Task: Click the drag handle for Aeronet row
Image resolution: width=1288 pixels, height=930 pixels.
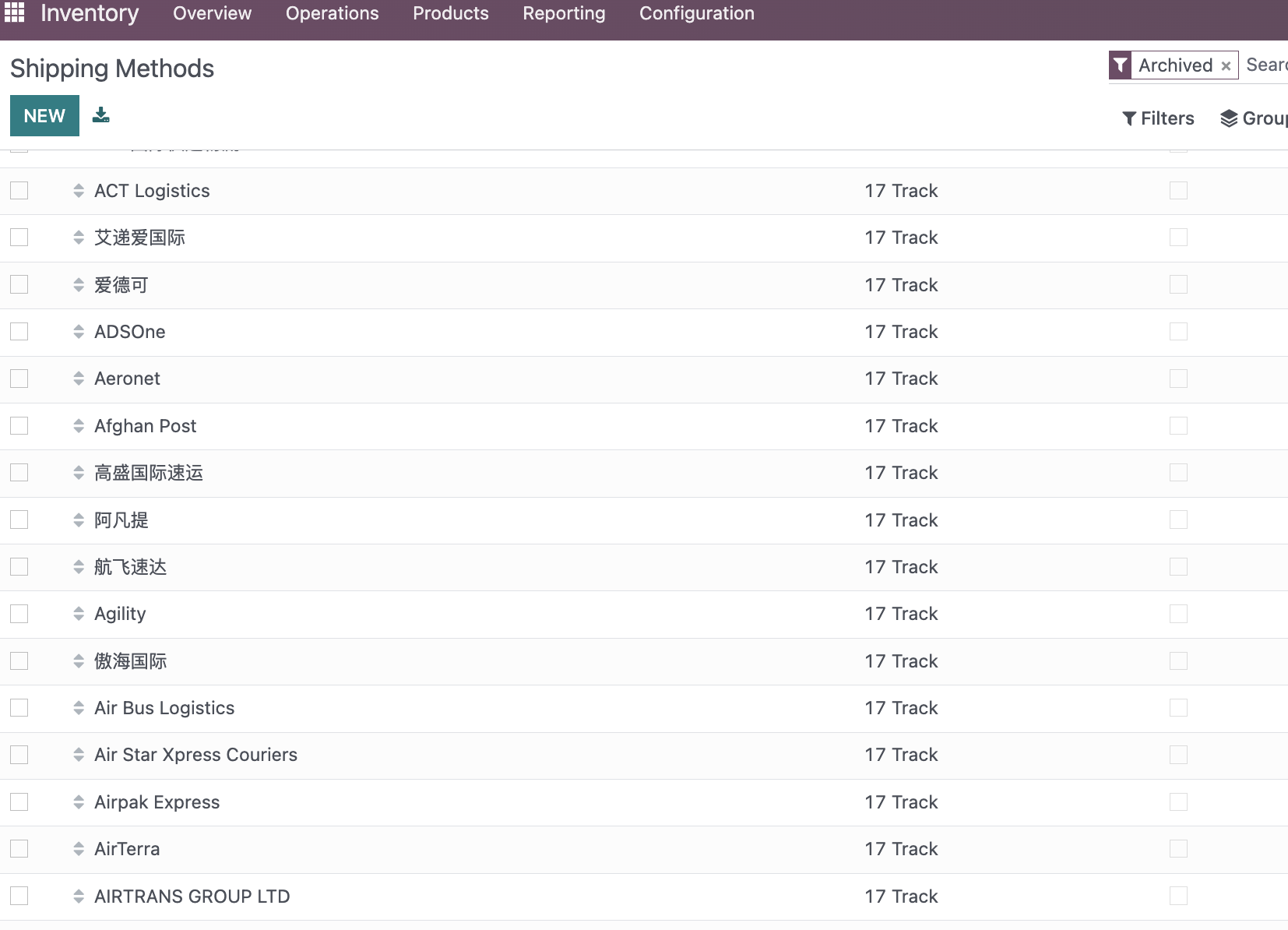Action: [79, 379]
